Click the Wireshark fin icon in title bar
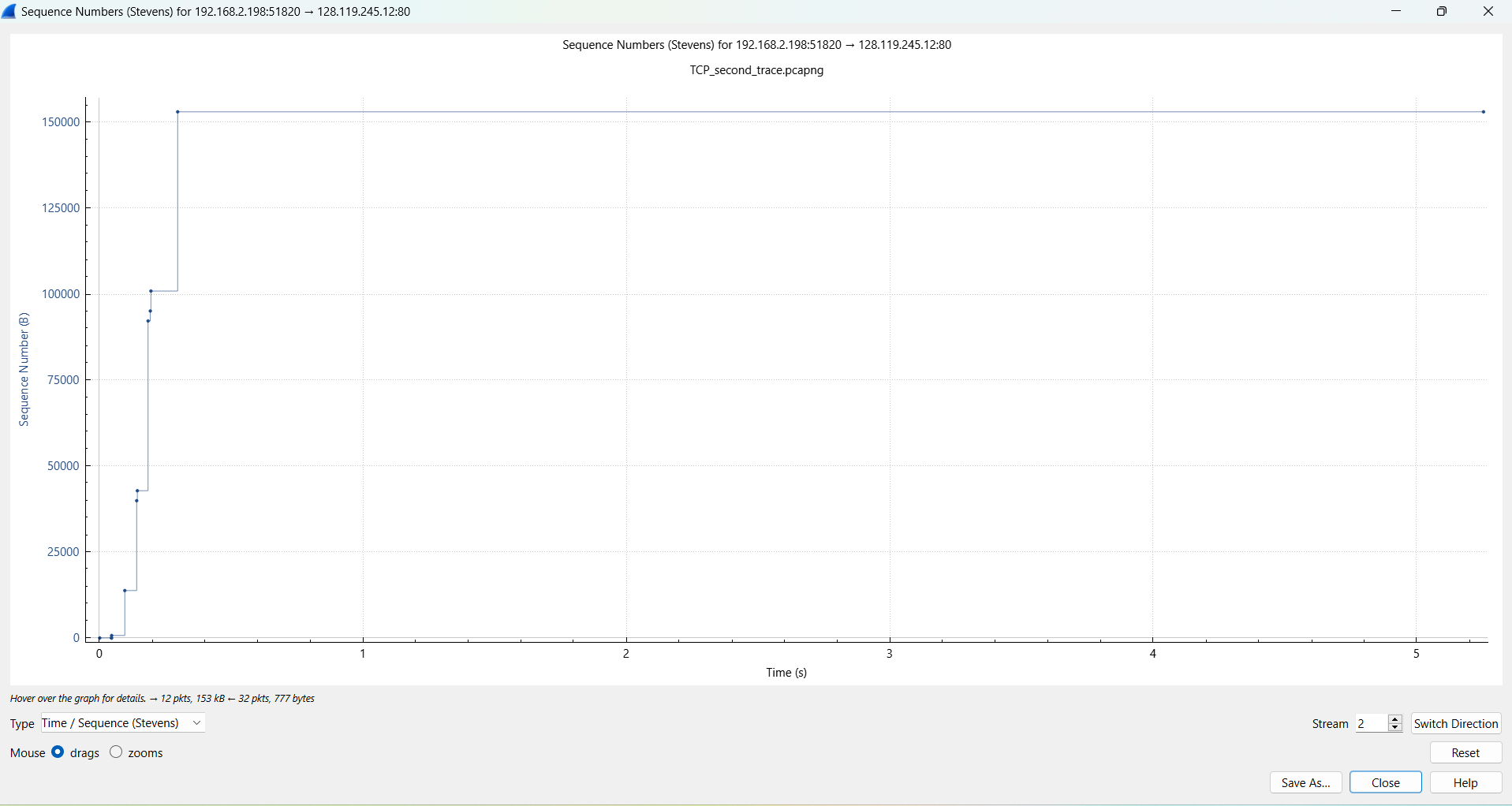The width and height of the screenshot is (1512, 806). click(9, 12)
